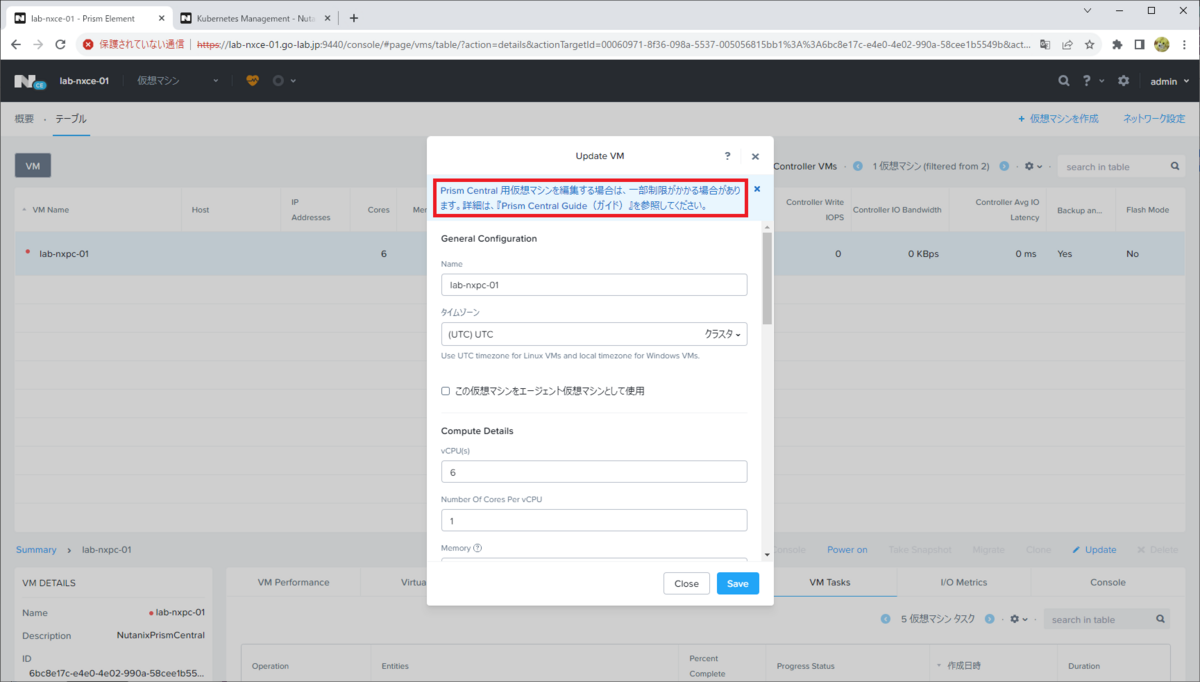Screen dimensions: 1200x682
Task: Open the browser extensions puzzle icon
Action: pyautogui.click(x=1117, y=44)
